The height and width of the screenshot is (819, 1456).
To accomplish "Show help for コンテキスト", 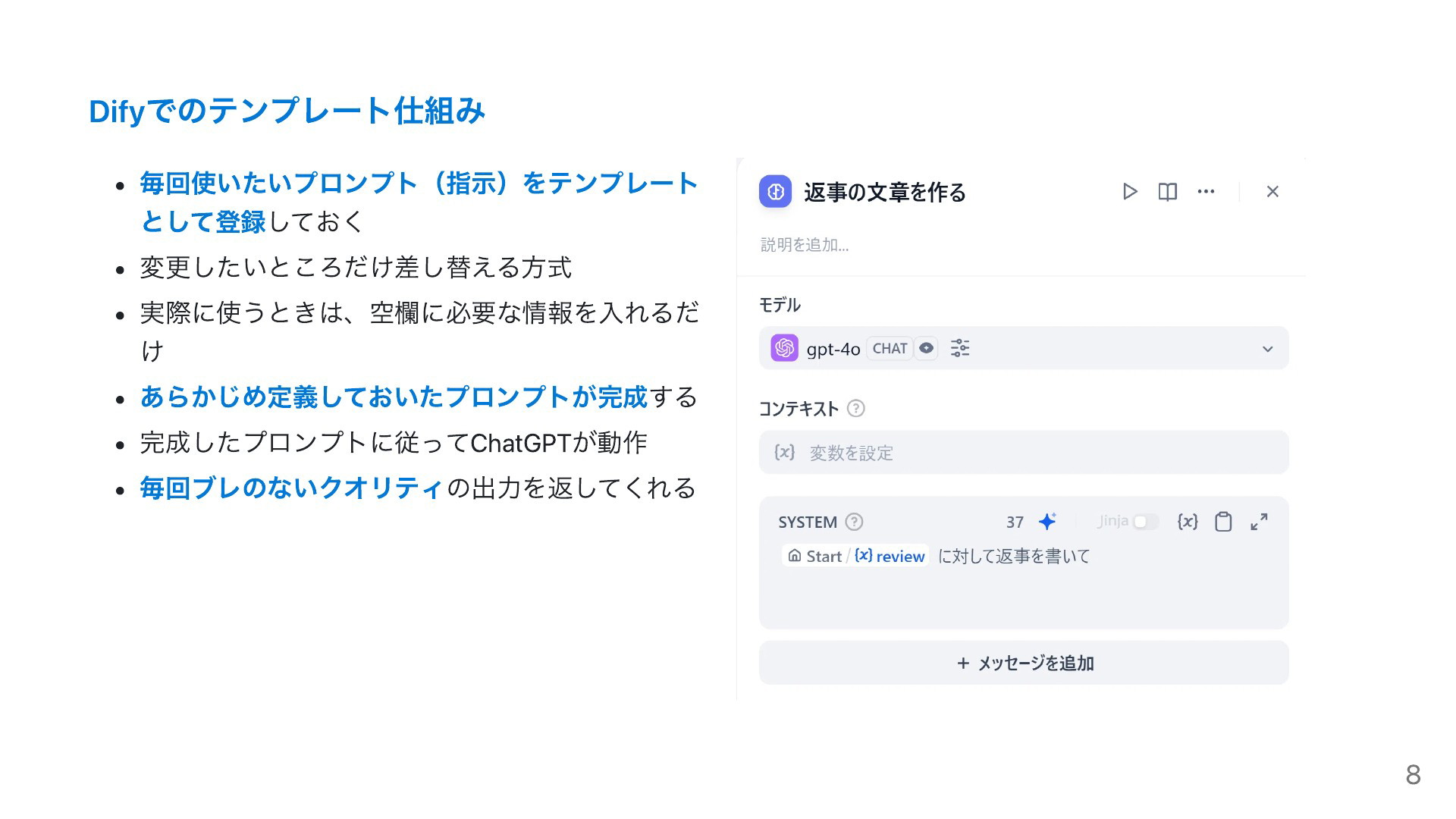I will [x=855, y=409].
